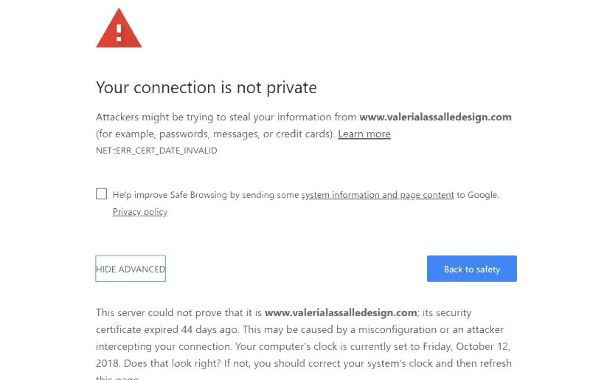This screenshot has width=590, height=380.
Task: Open the Privacy policy link
Action: (140, 212)
